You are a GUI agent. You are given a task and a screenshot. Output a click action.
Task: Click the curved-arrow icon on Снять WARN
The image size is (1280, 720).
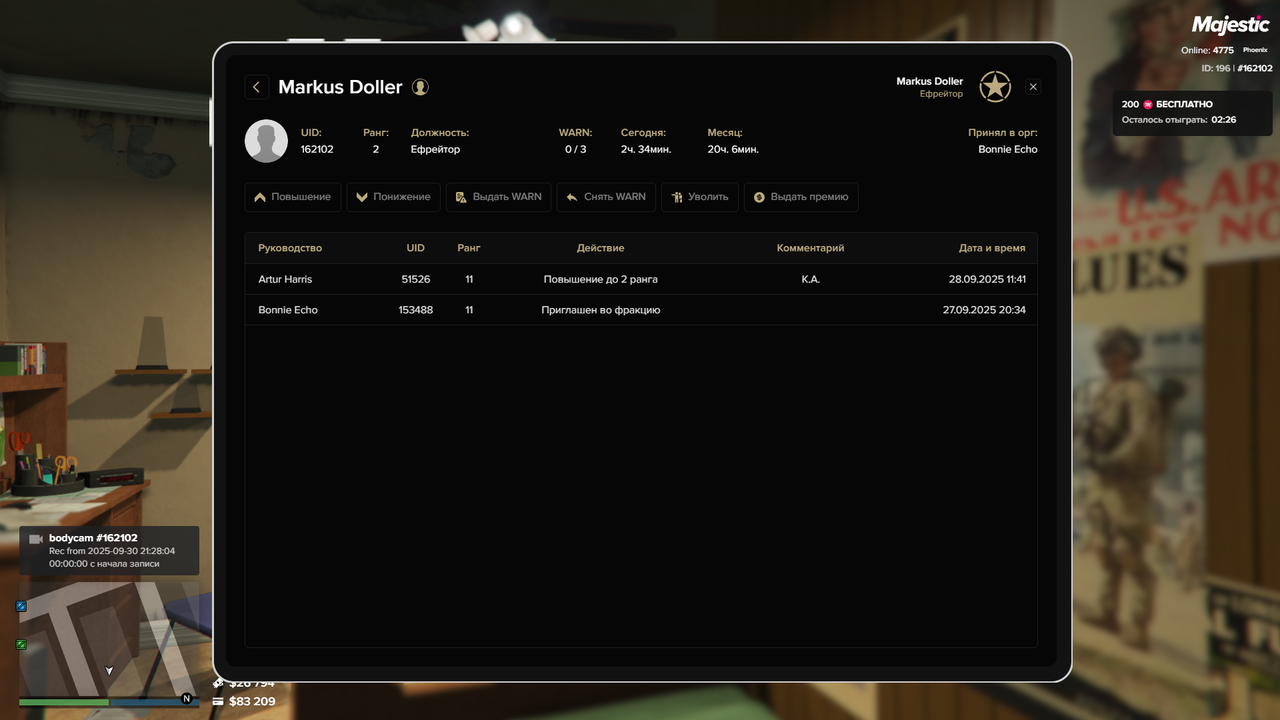(573, 197)
